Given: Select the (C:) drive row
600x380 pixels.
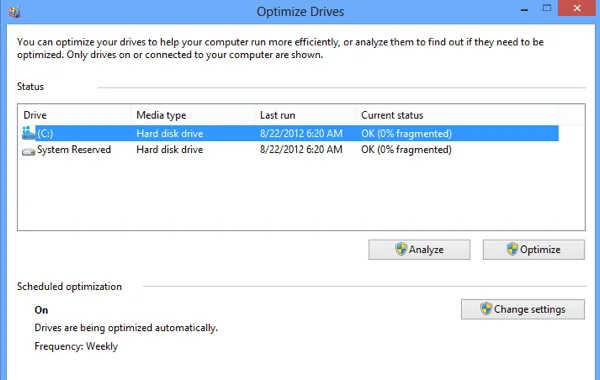Looking at the screenshot, I should pos(290,133).
